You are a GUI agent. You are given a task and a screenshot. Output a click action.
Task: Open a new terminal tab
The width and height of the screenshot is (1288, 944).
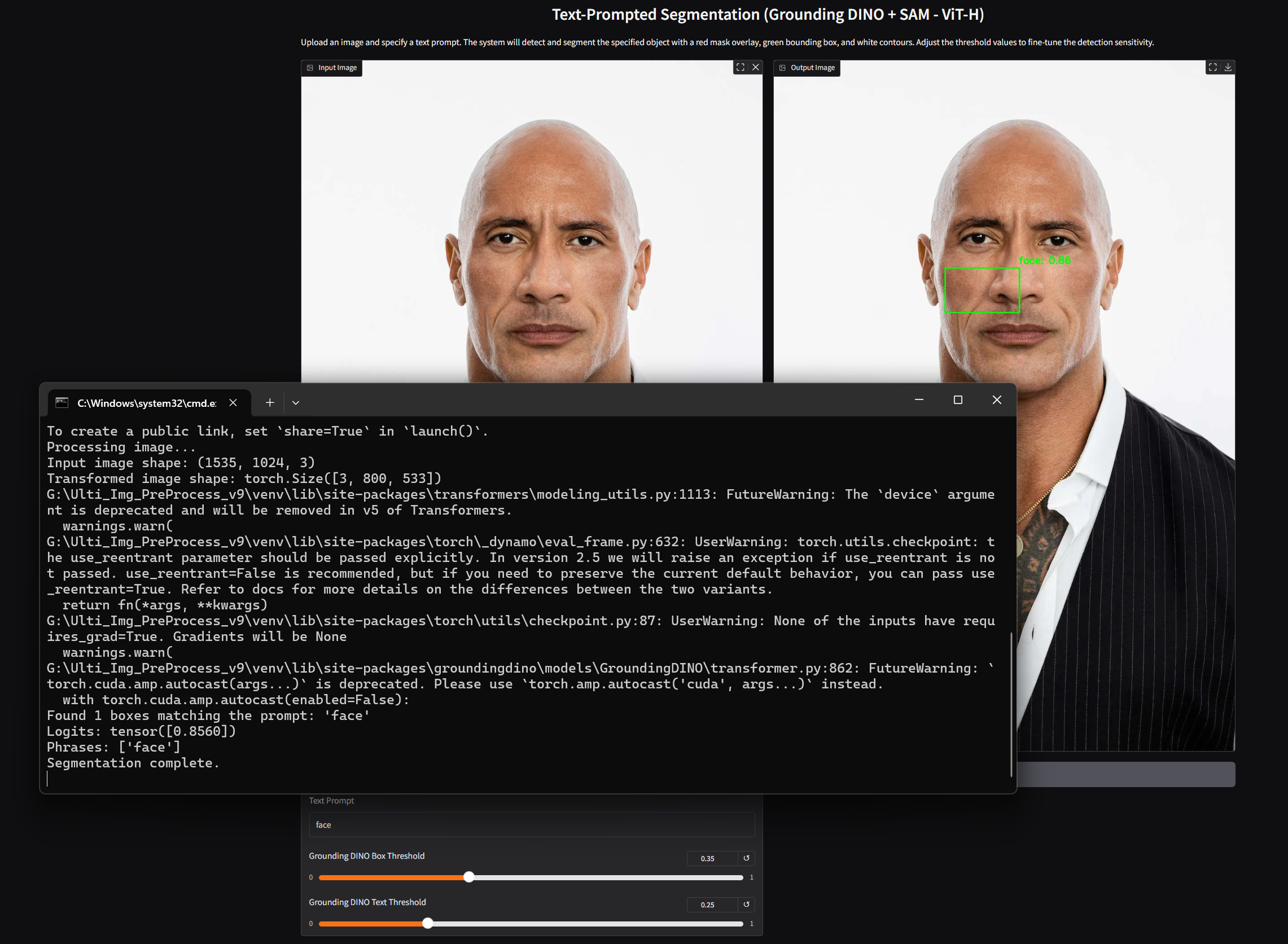click(x=270, y=402)
